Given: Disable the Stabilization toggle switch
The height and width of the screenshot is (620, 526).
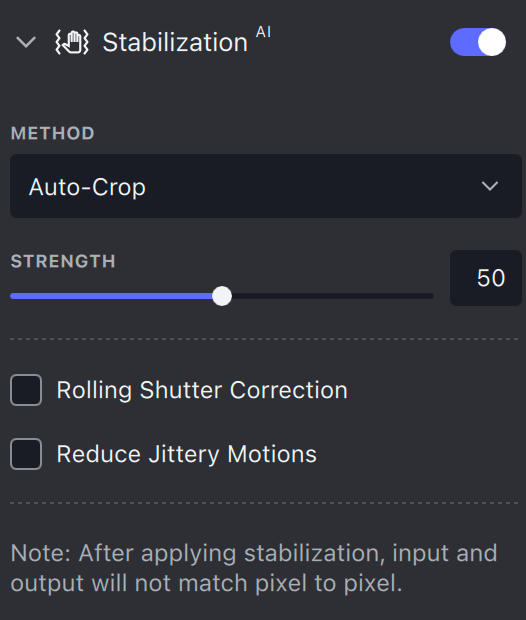Looking at the screenshot, I should 478,42.
